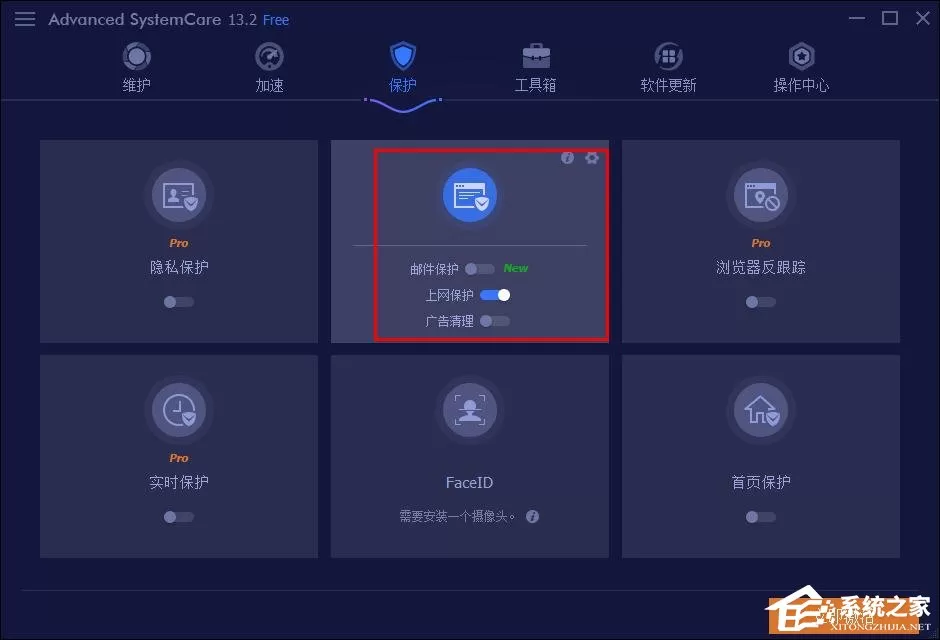Open the 工具箱 tab label
Screen dimensions: 940x640
pos(535,85)
